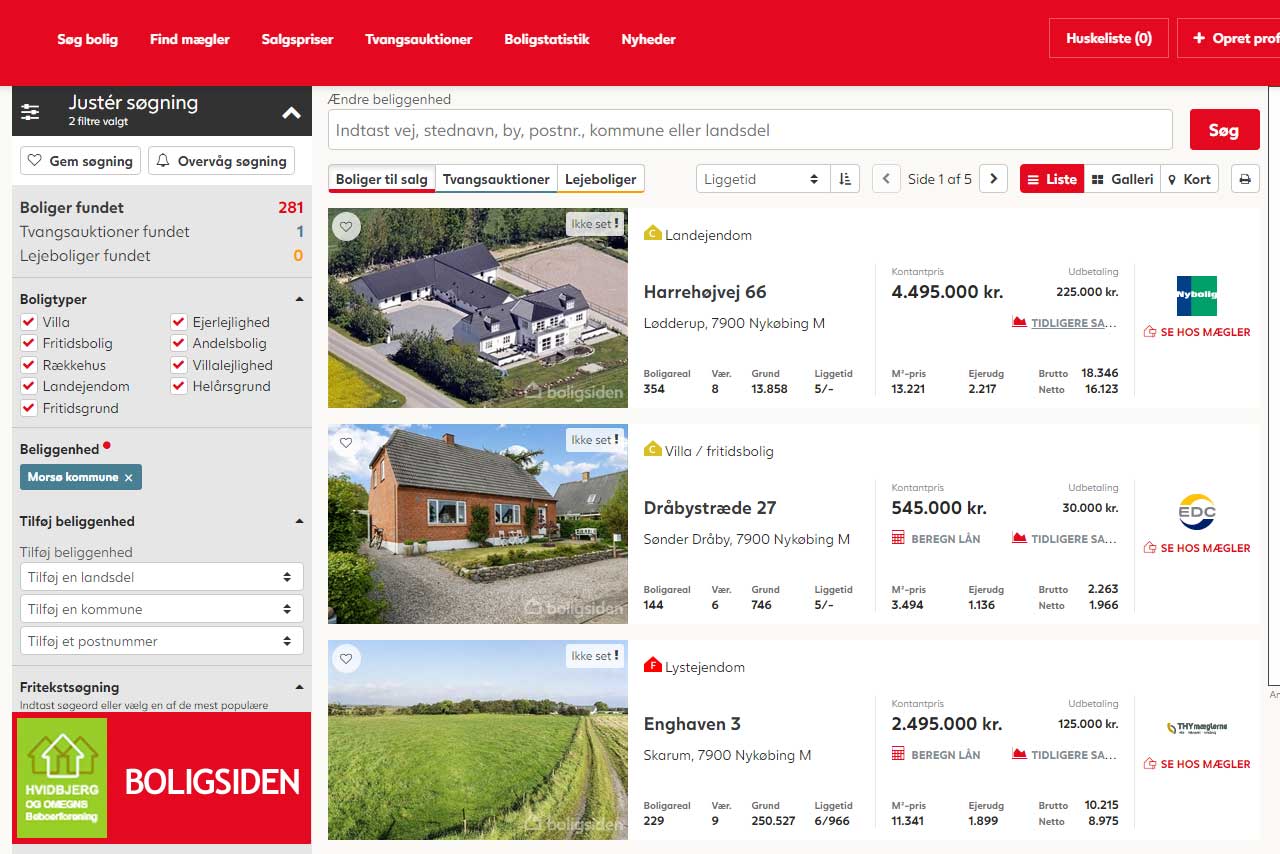The width and height of the screenshot is (1280, 854).
Task: Uncheck the Ejerlejlighed checkbox
Action: click(x=179, y=322)
